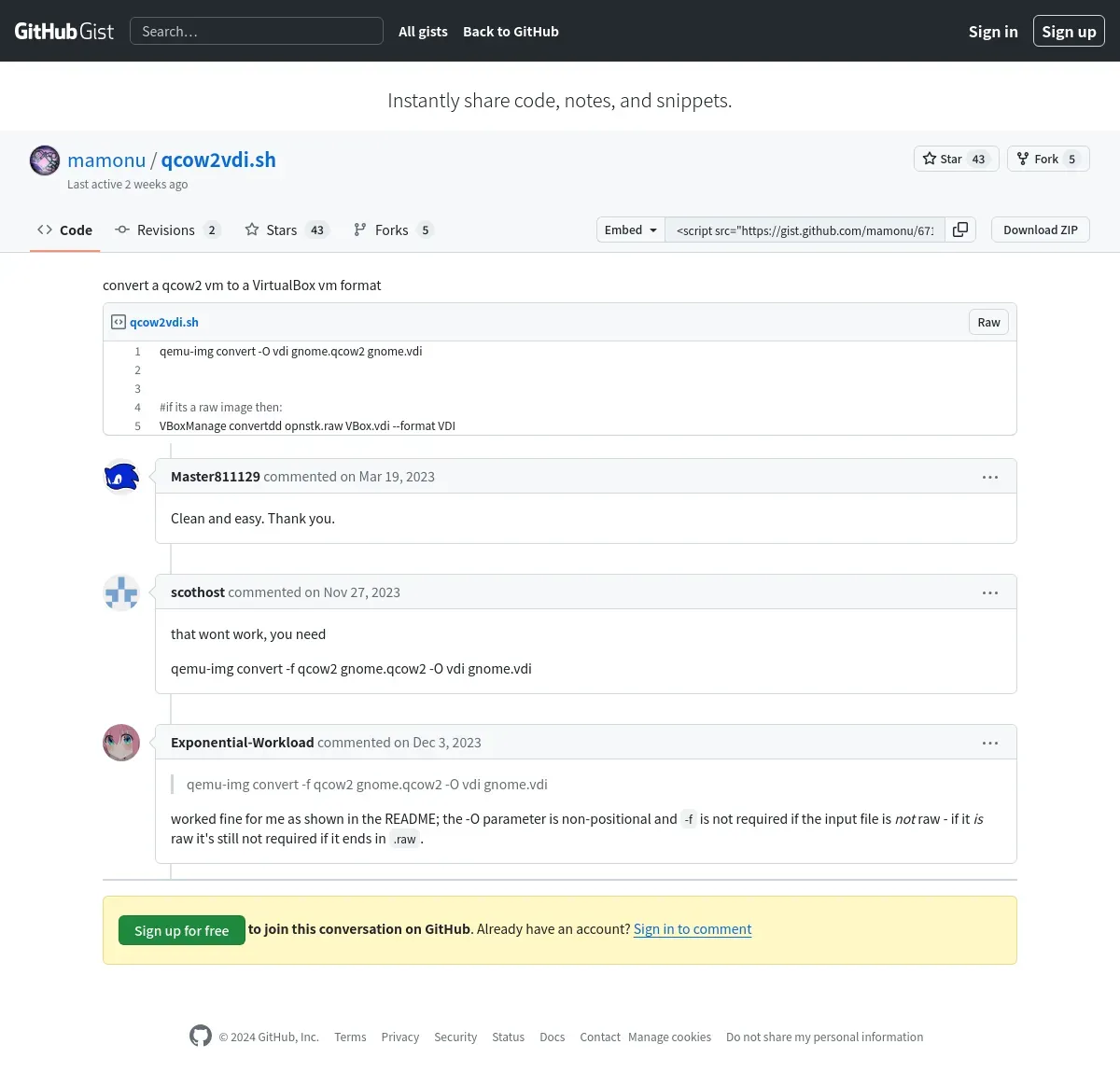
Task: Go to Back to GitHub
Action: point(511,31)
